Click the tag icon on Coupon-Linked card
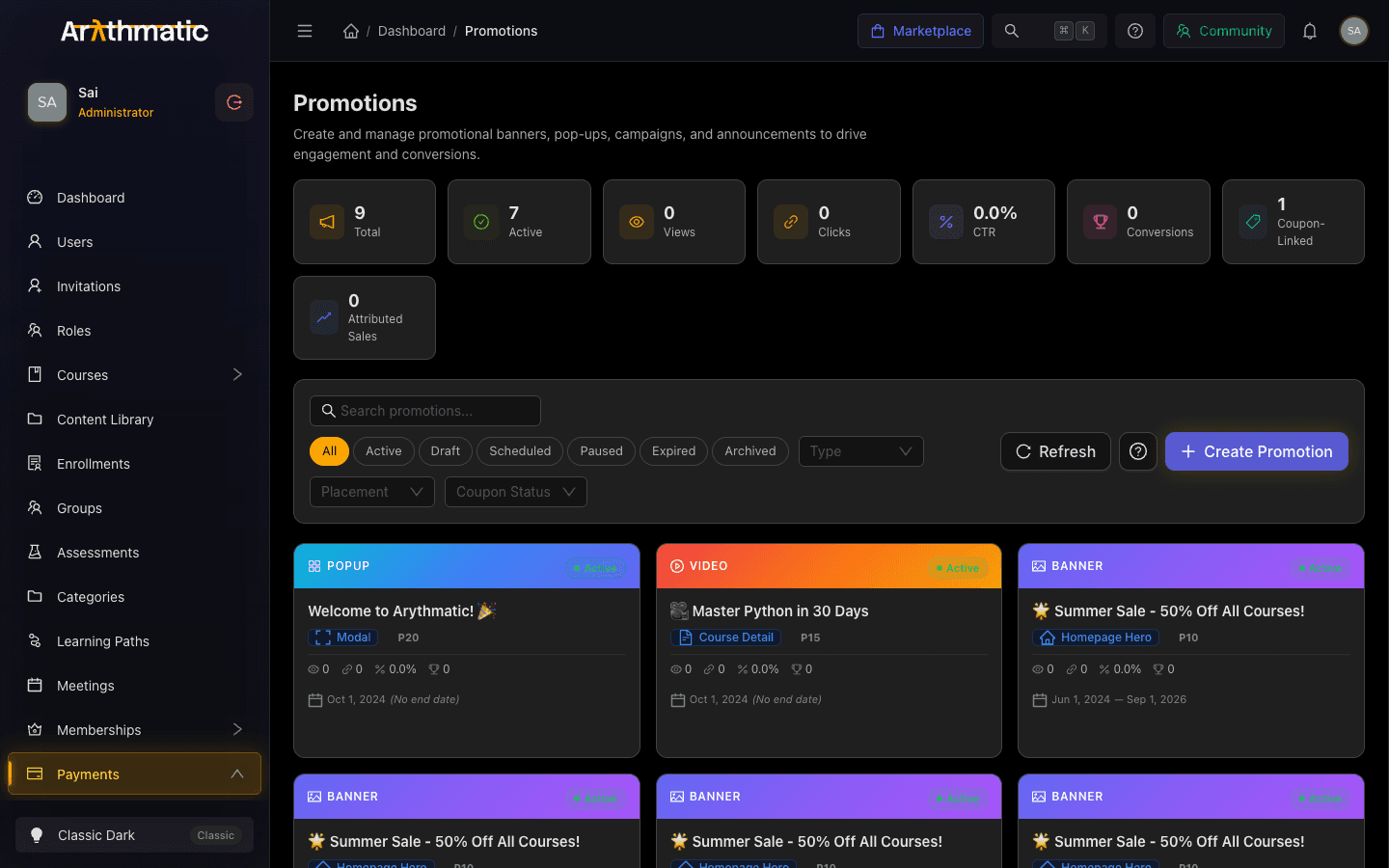Image resolution: width=1389 pixels, height=868 pixels. [1253, 222]
